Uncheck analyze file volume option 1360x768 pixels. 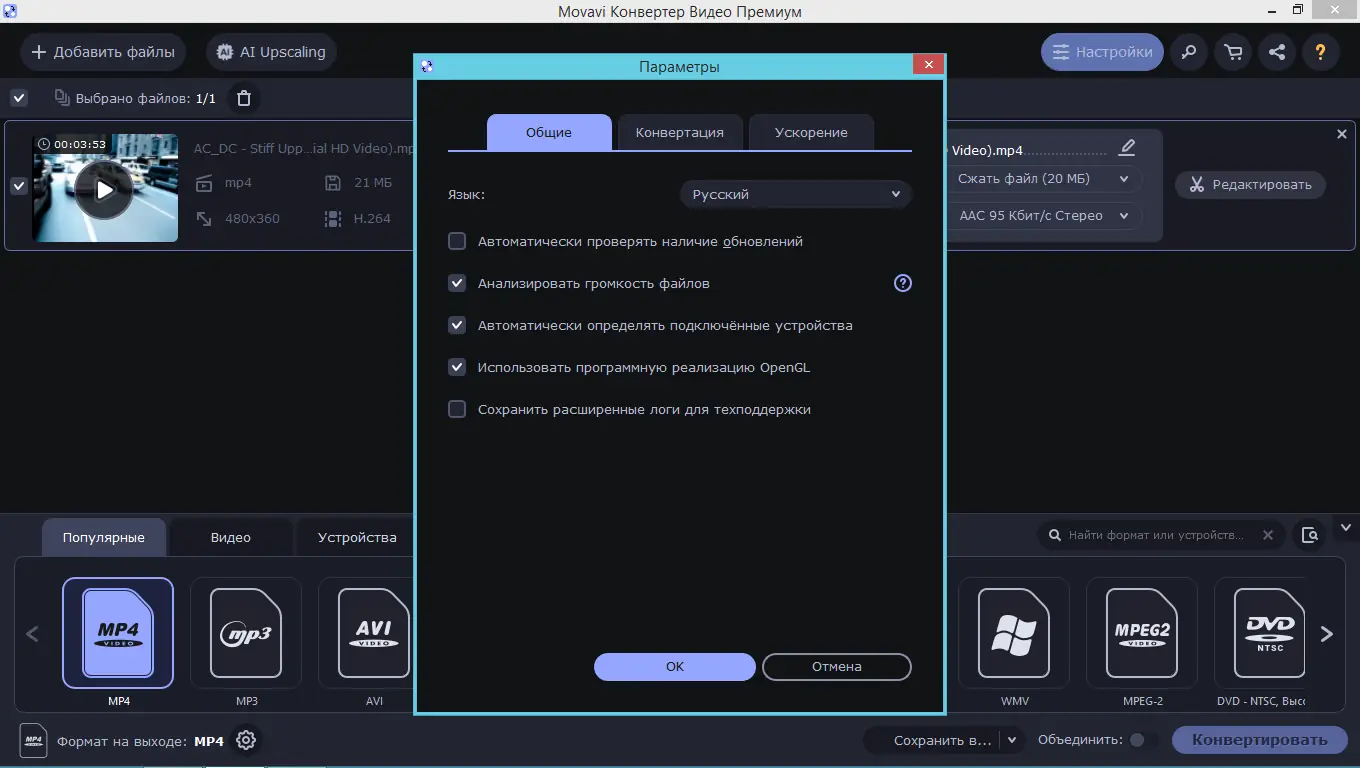coord(457,283)
